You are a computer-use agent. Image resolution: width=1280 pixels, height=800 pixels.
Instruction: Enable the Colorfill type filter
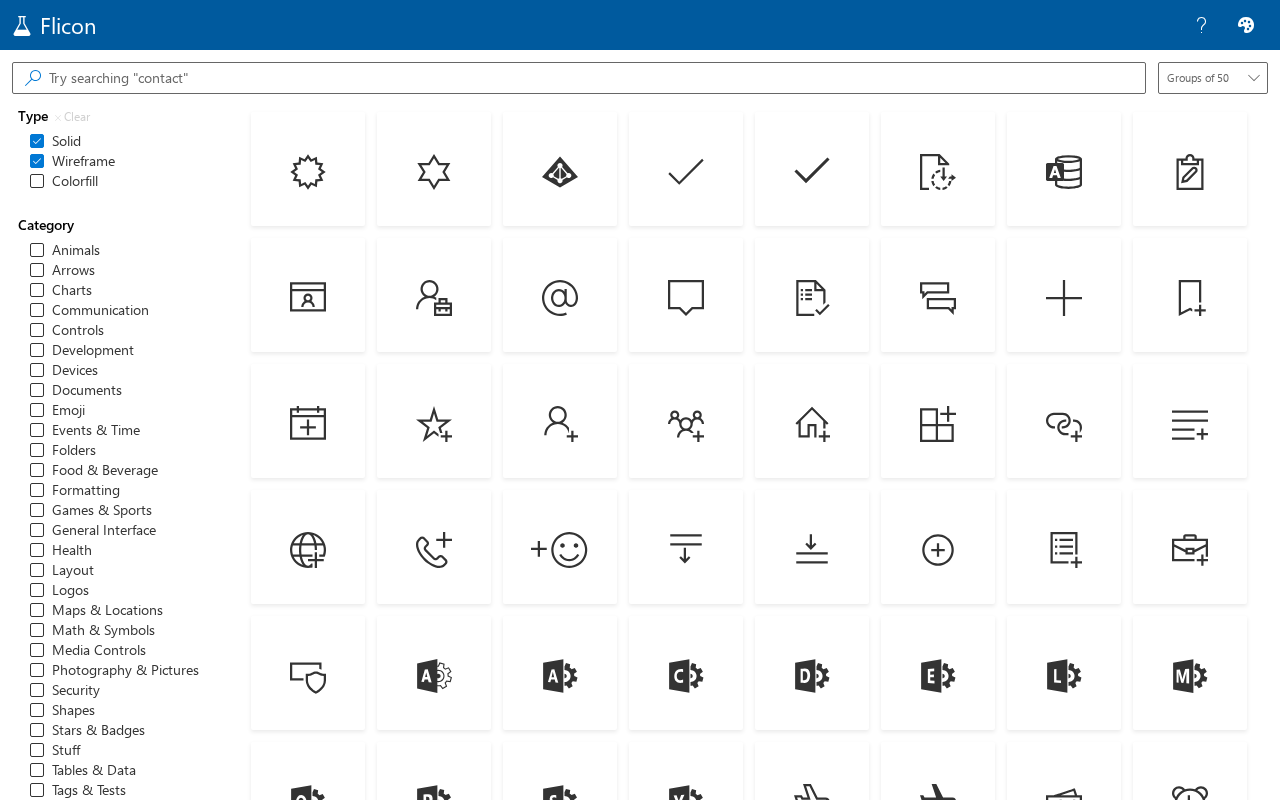click(37, 181)
